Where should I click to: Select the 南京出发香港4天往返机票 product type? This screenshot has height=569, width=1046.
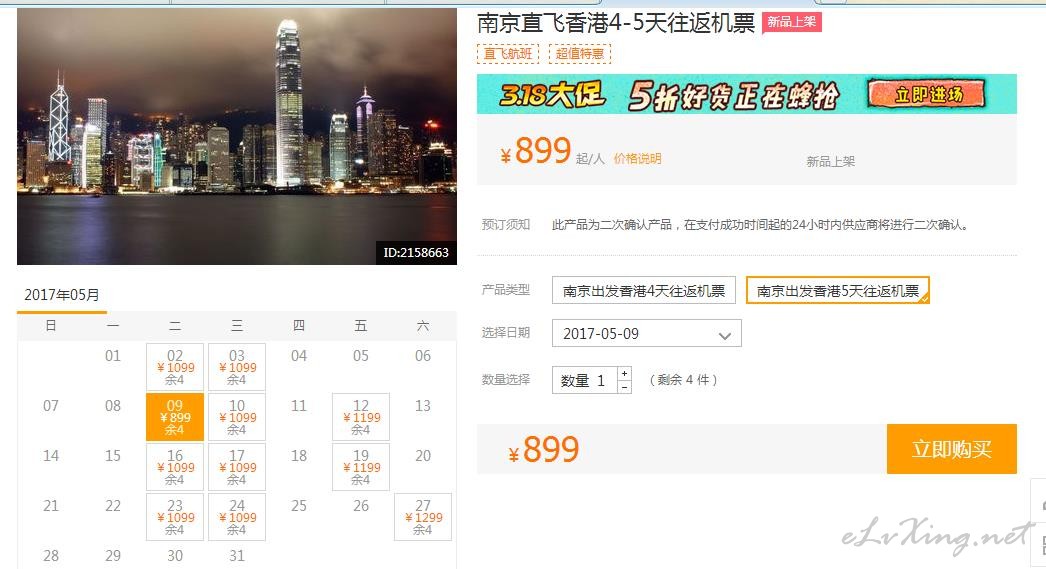tap(644, 290)
